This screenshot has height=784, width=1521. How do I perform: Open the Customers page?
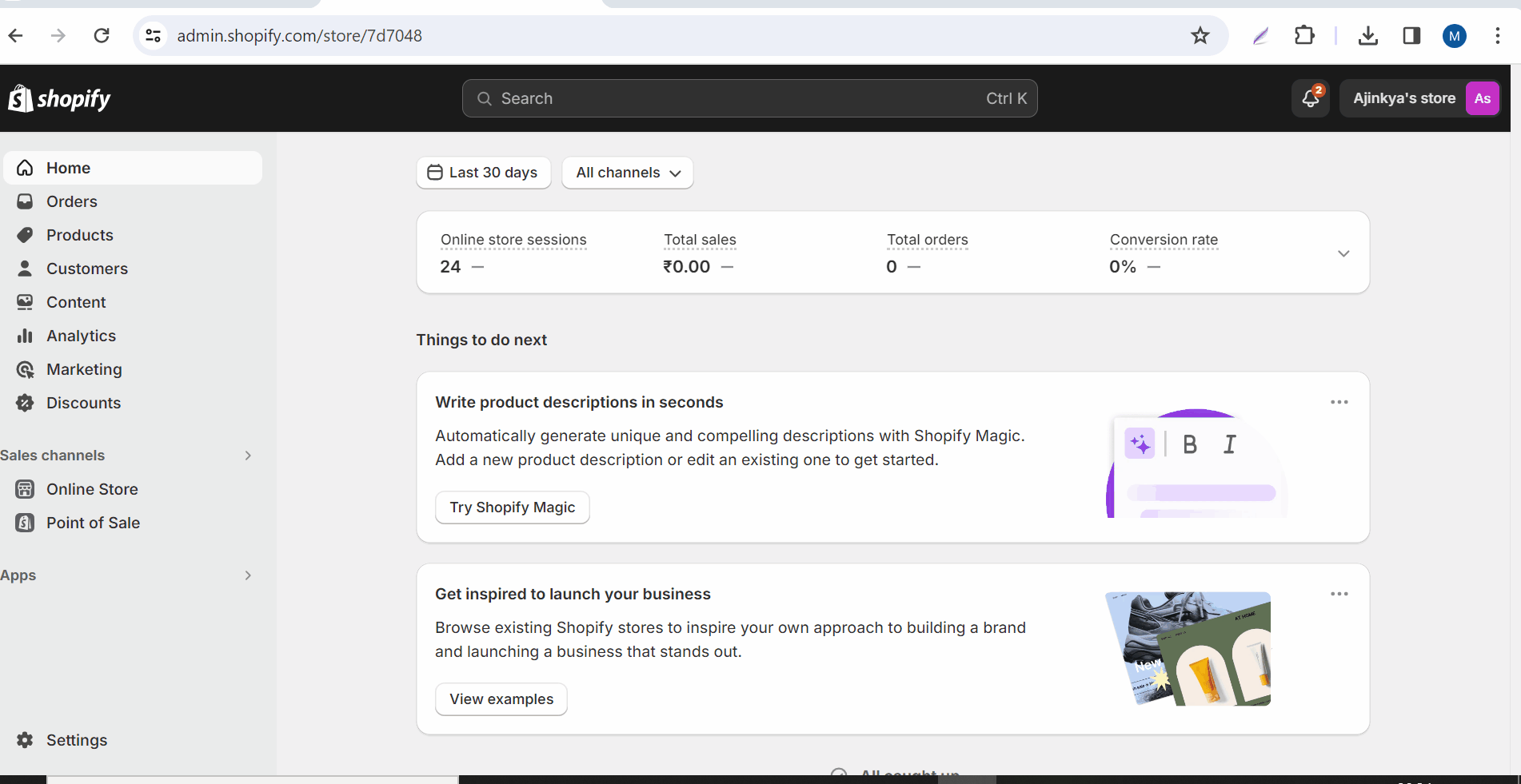pyautogui.click(x=86, y=269)
